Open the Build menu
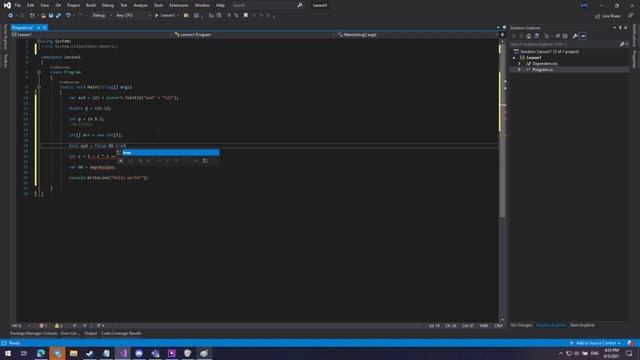The image size is (640, 360). (91, 5)
